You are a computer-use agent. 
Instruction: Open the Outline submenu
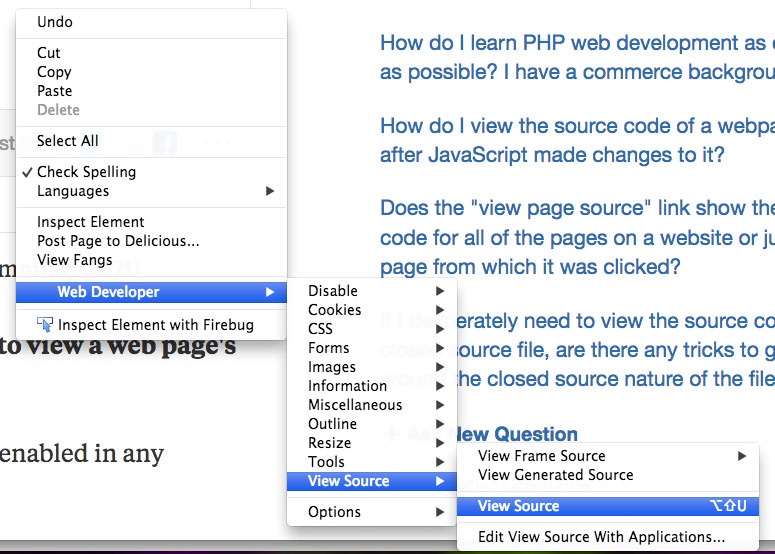point(372,424)
